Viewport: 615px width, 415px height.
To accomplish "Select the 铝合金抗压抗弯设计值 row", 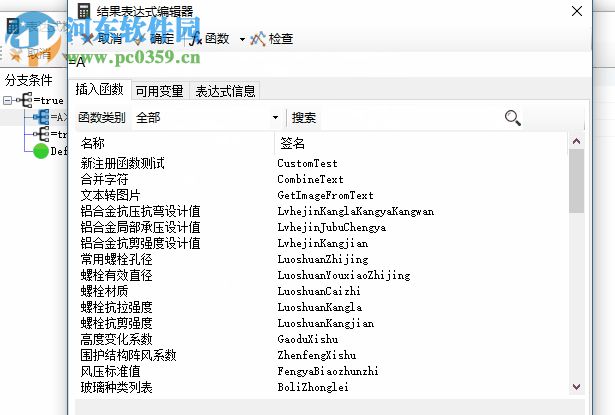I will [322, 211].
